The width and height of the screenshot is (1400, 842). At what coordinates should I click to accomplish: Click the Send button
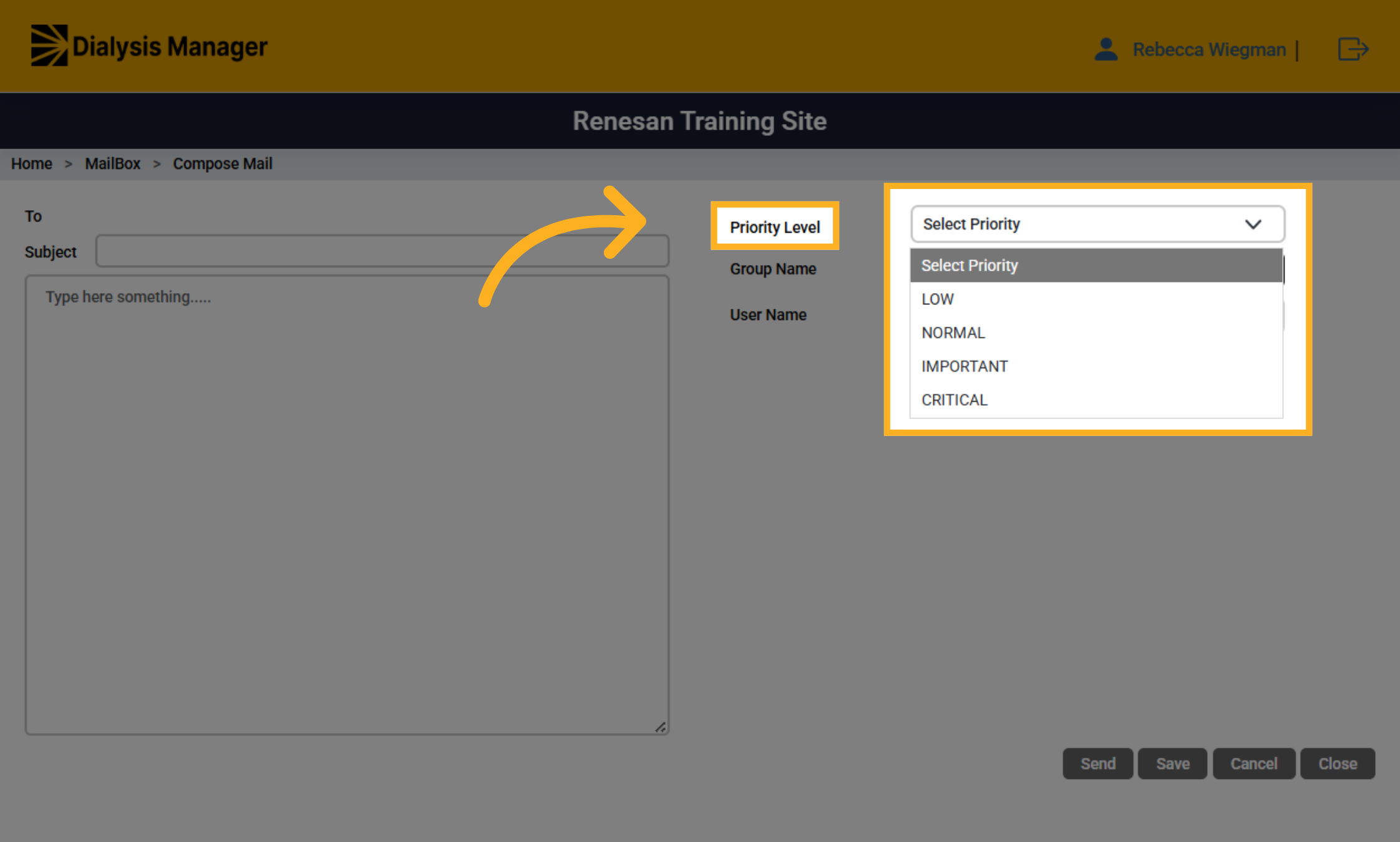[1097, 763]
